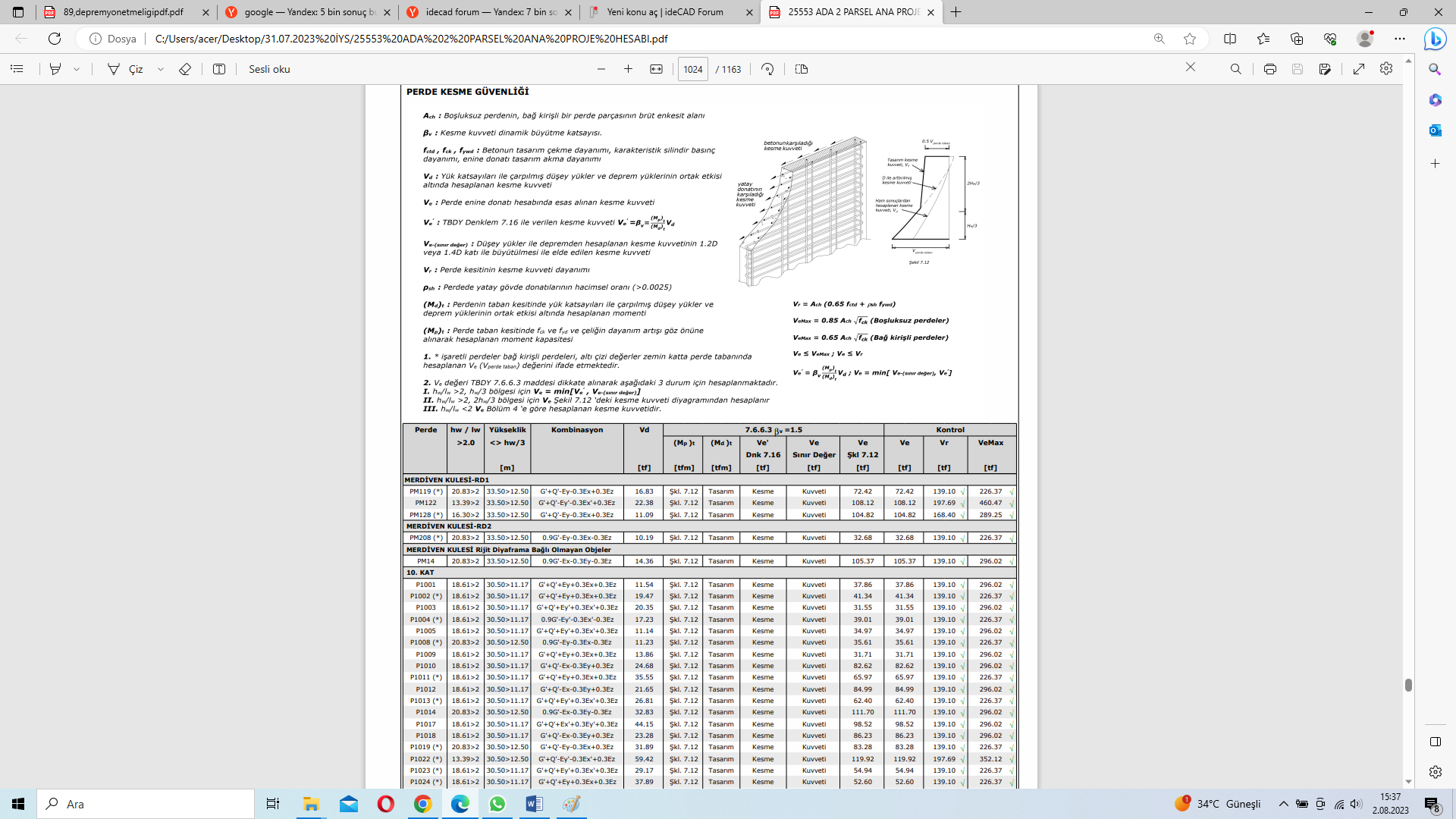Screen dimensions: 1456x819
Task: Open the table of contents panel icon
Action: [x=17, y=69]
